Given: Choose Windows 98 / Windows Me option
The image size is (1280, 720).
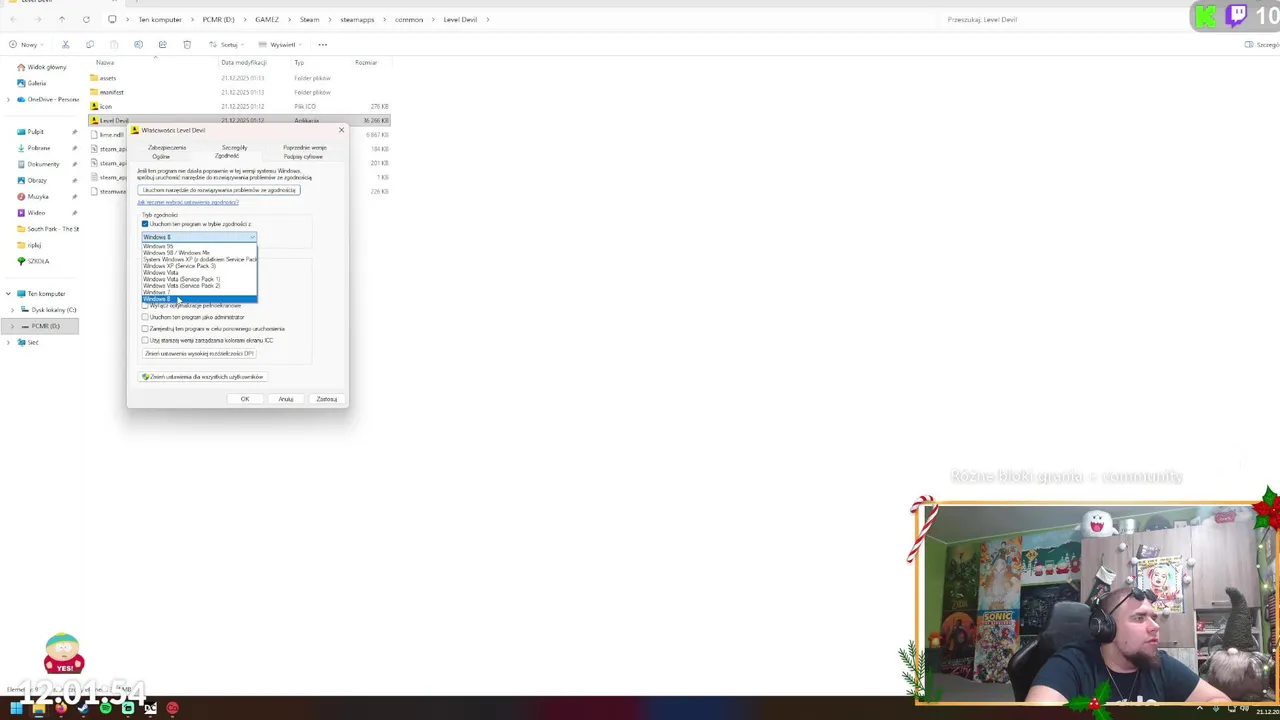Looking at the screenshot, I should 199,253.
